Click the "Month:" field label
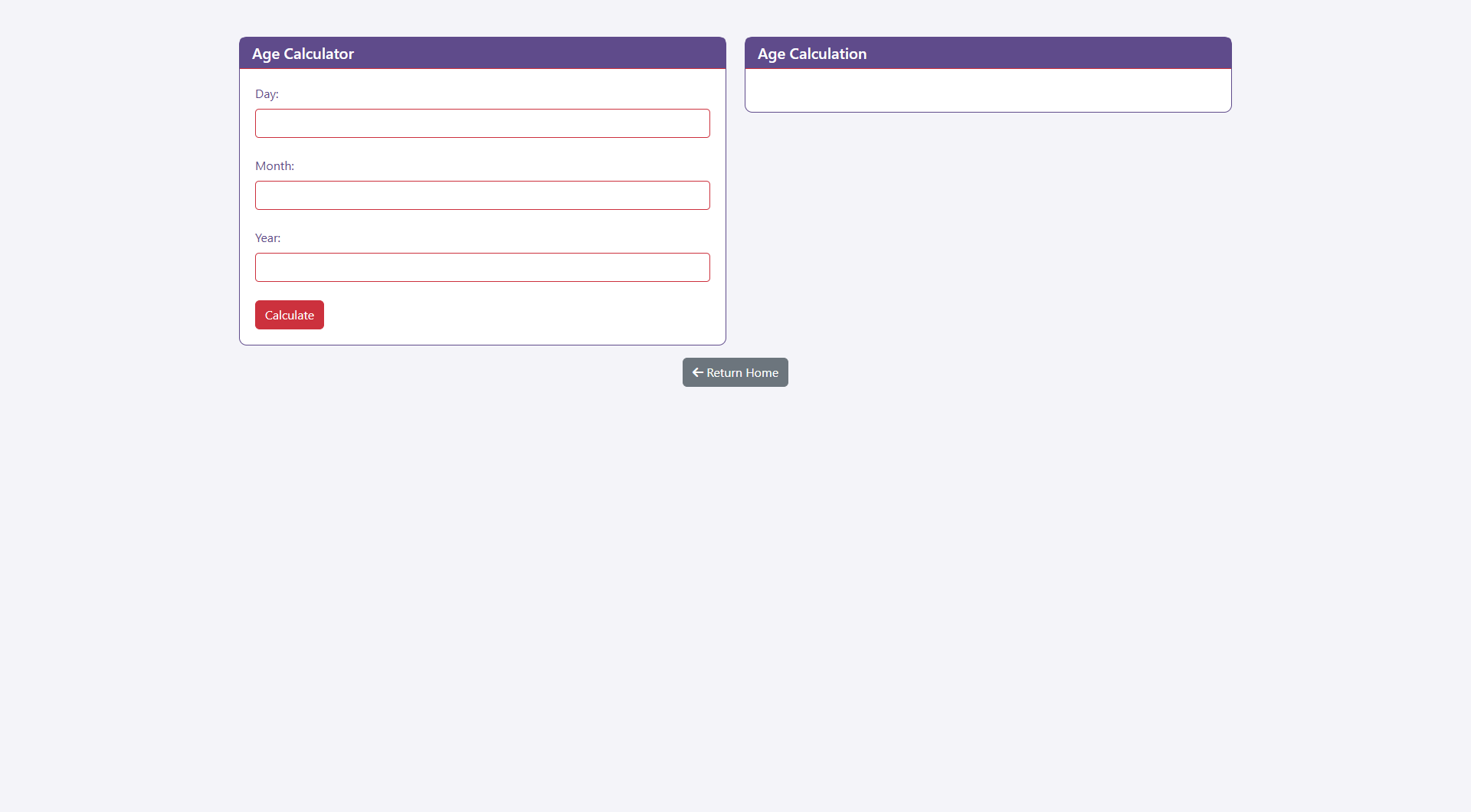The width and height of the screenshot is (1471, 812). 274,166
